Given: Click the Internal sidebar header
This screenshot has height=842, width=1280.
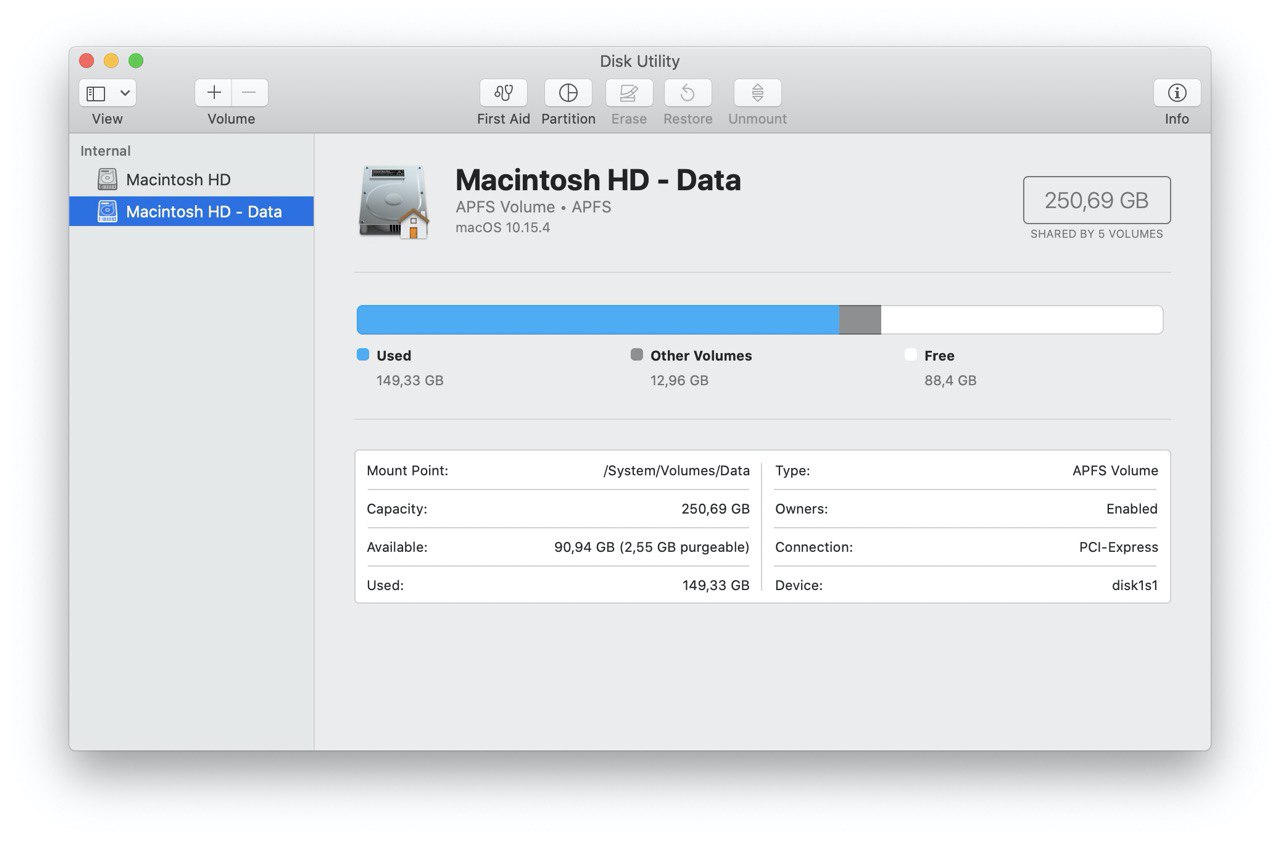Looking at the screenshot, I should pyautogui.click(x=105, y=151).
